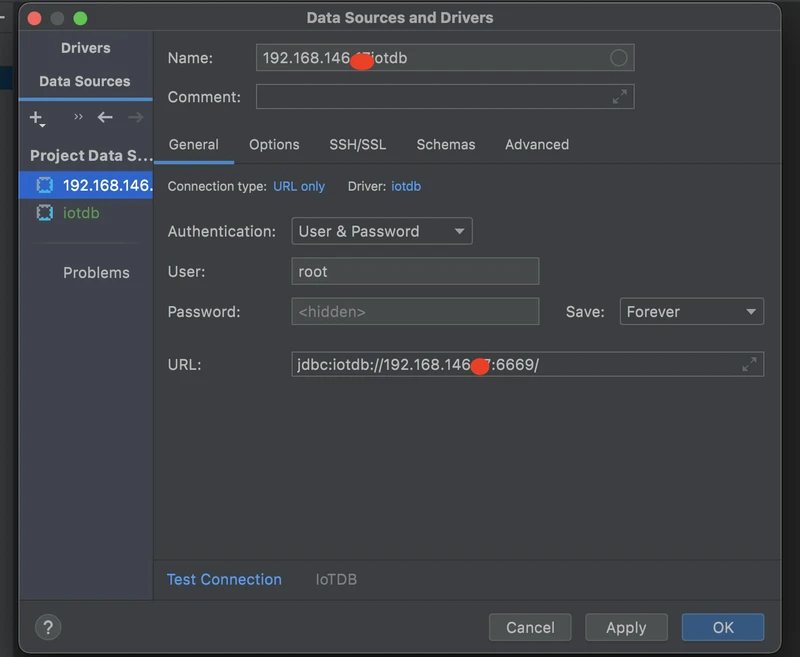The height and width of the screenshot is (657, 800).
Task: Click the 192.168.146 data source icon
Action: 45,185
